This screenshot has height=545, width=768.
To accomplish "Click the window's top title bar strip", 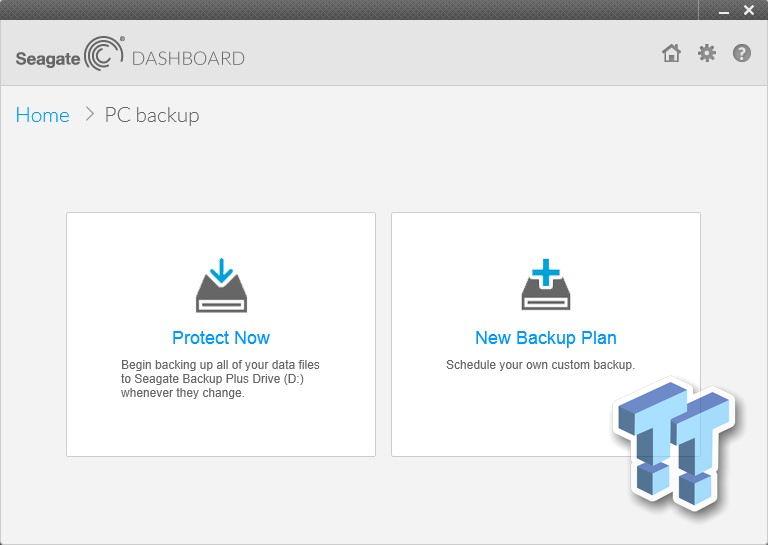I will (350, 10).
